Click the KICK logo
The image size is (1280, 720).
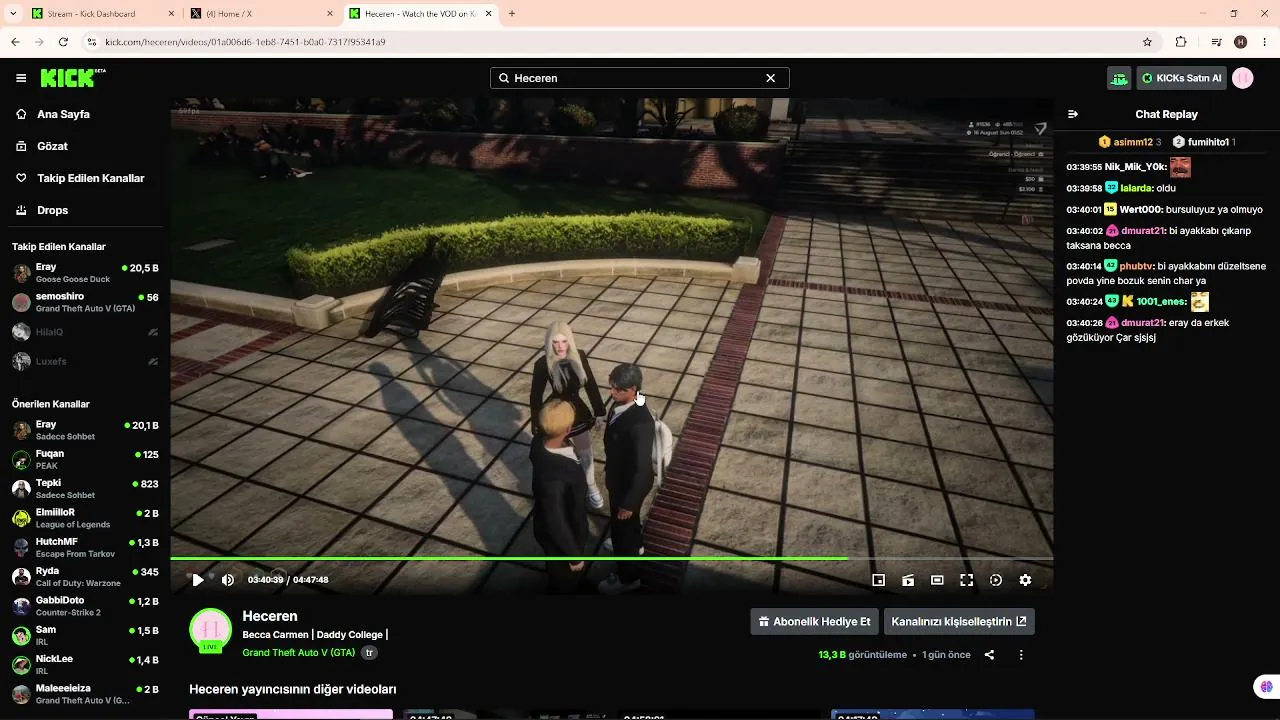72,78
